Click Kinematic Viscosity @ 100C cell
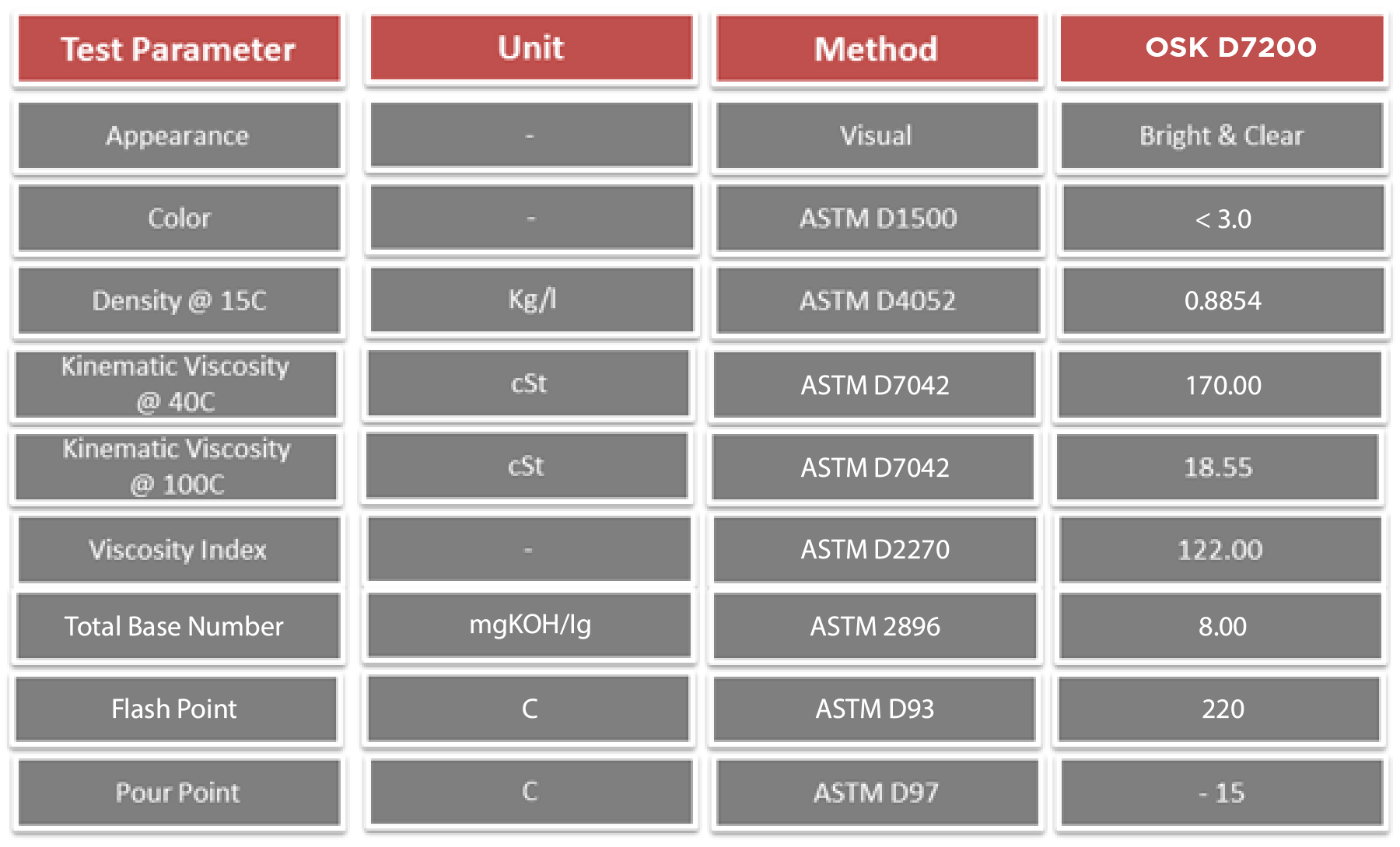The width and height of the screenshot is (1400, 847). [176, 467]
